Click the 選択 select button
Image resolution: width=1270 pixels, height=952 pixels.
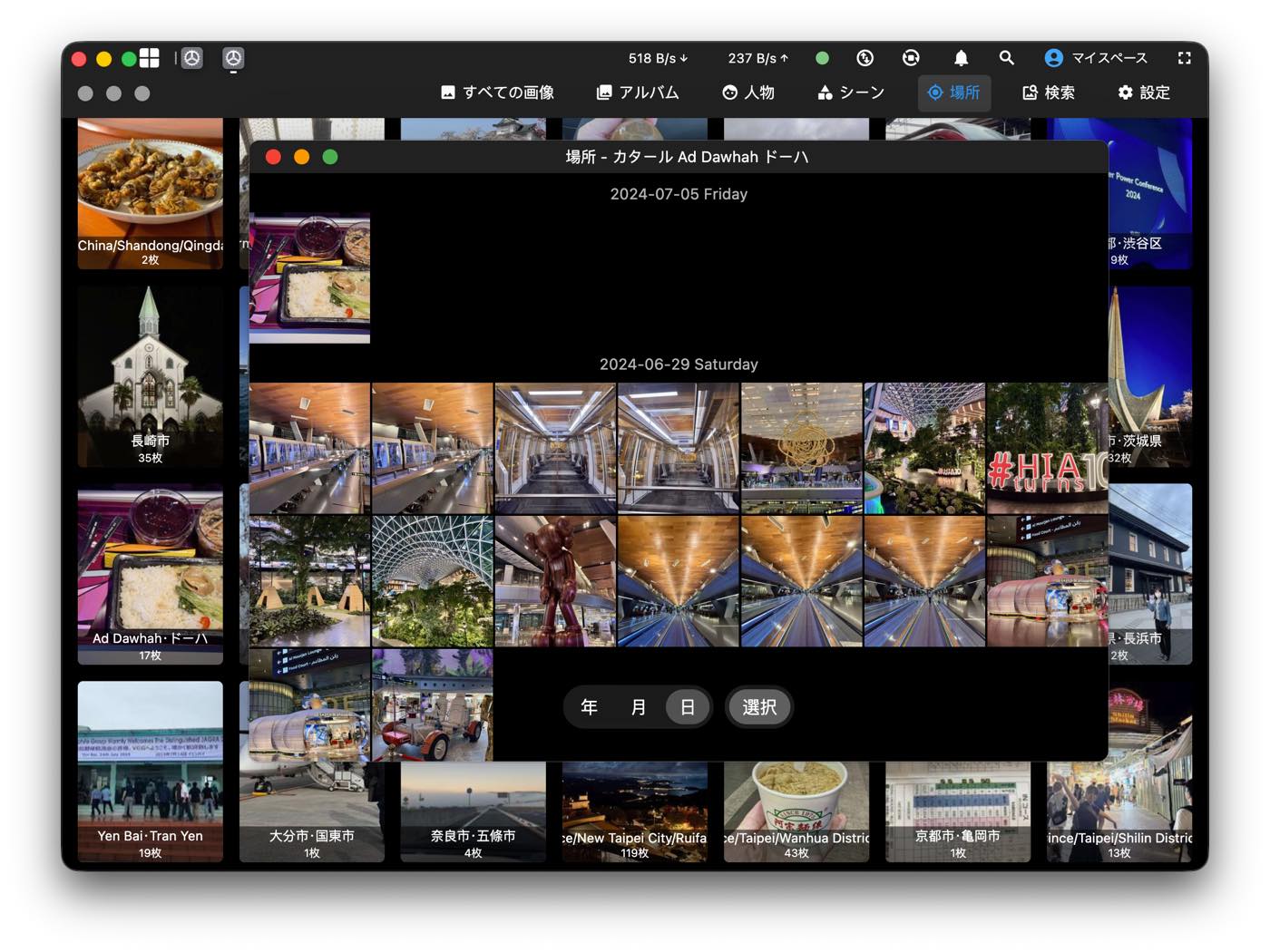759,707
